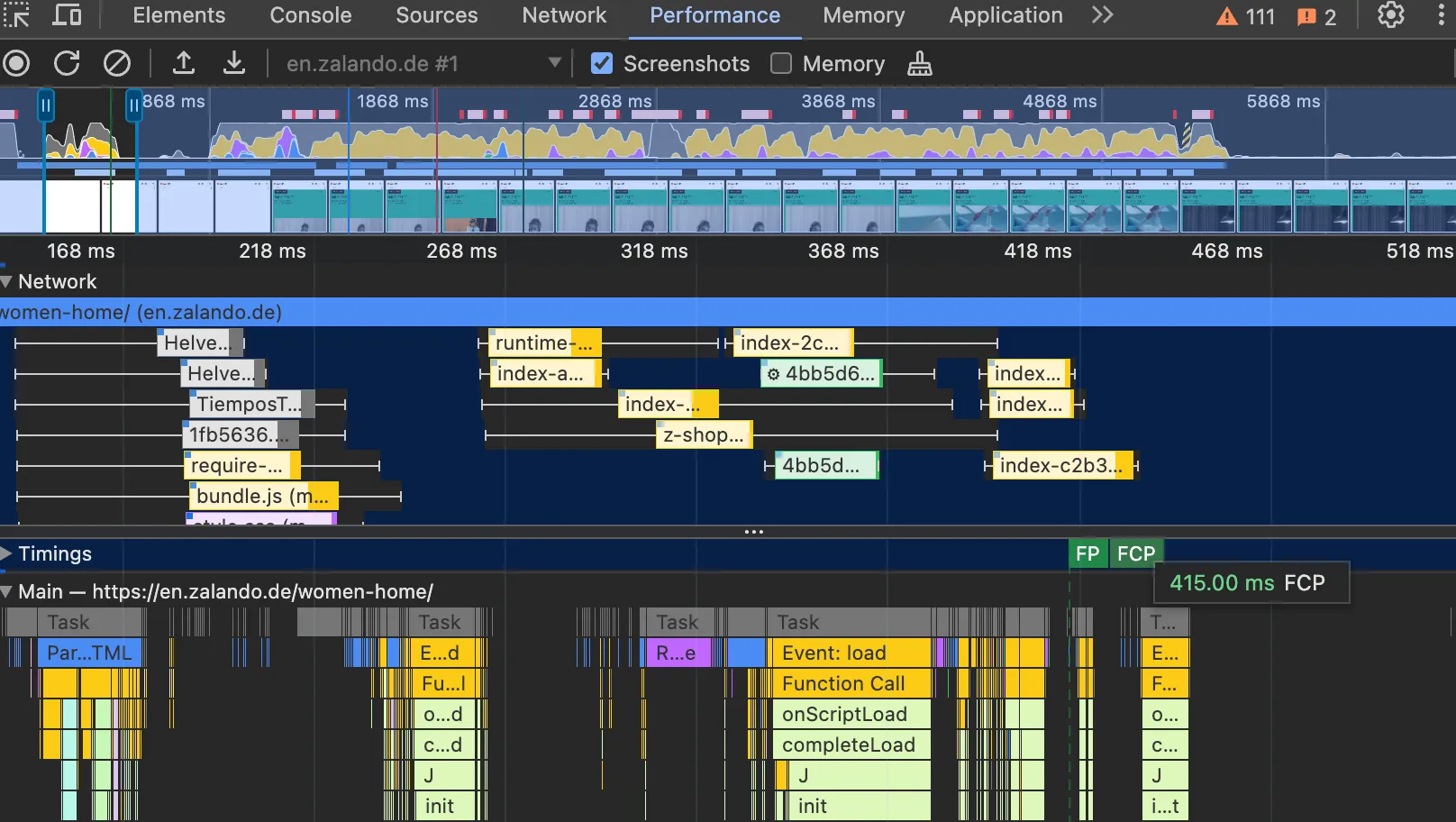Enable the Memory checkbox
Screen dimensions: 1456x822
click(x=781, y=64)
